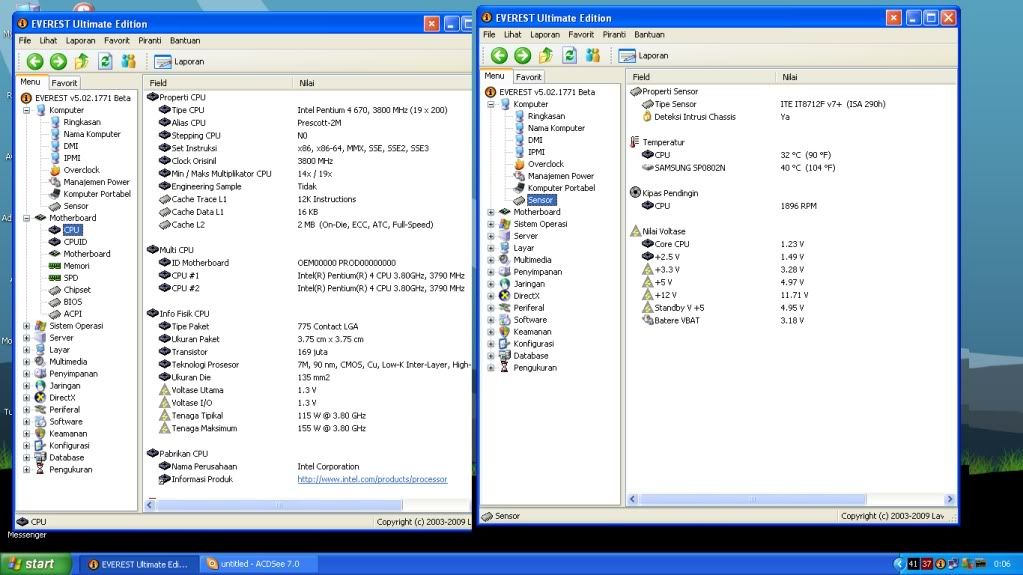The width and height of the screenshot is (1023, 575).
Task: Select Overclock in left window tree
Action: pyautogui.click(x=82, y=170)
